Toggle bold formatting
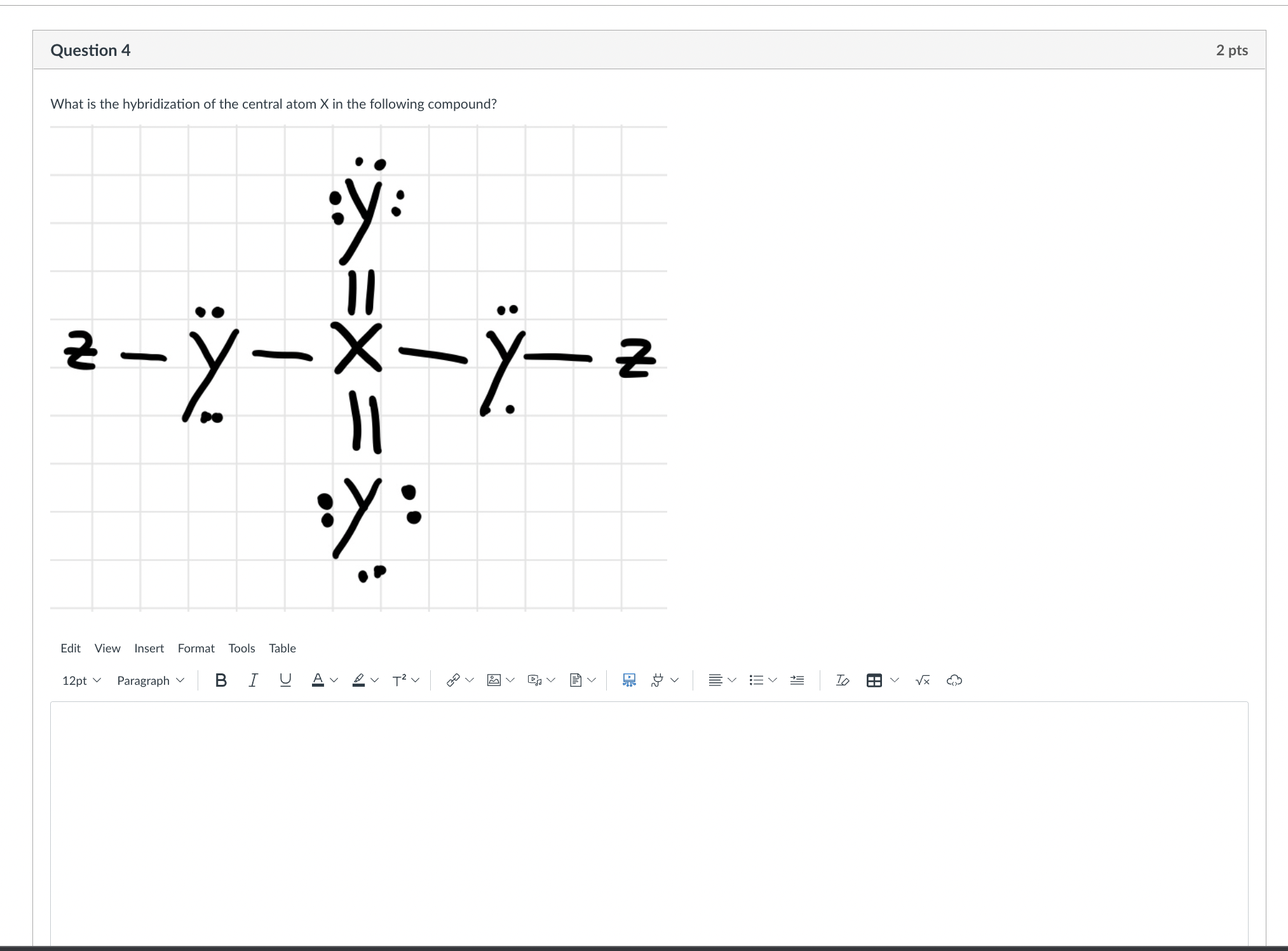This screenshot has height=951, width=1288. [221, 680]
